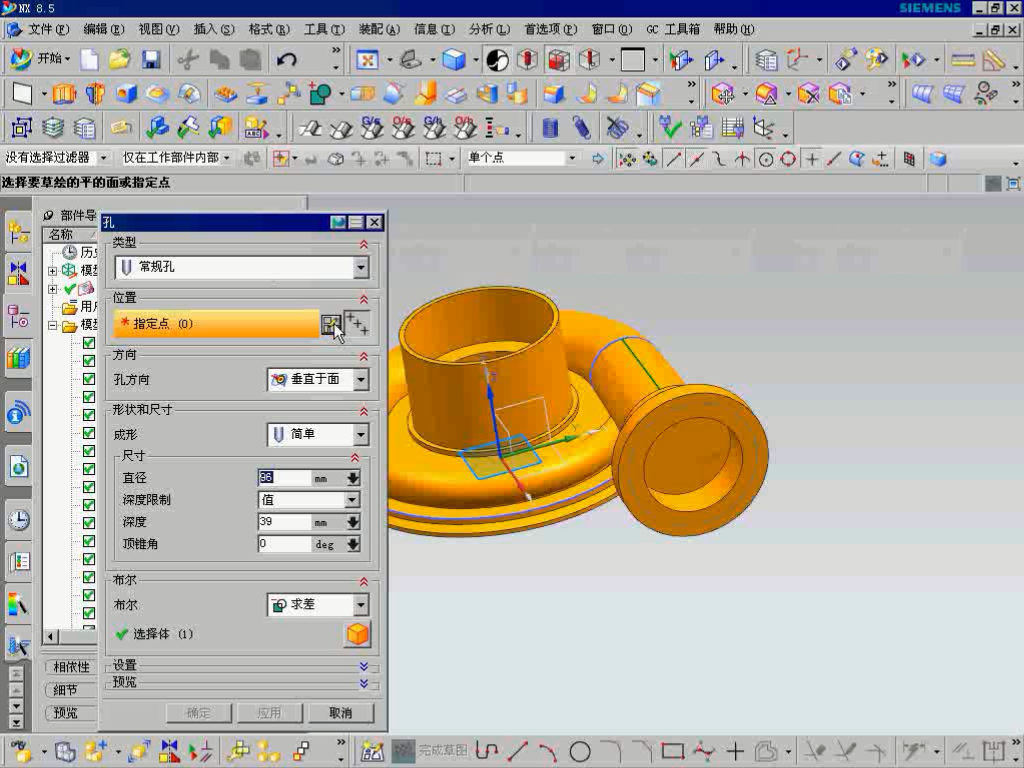Click the Rectangle sketch tool in bottom toolbar

pyautogui.click(x=673, y=752)
